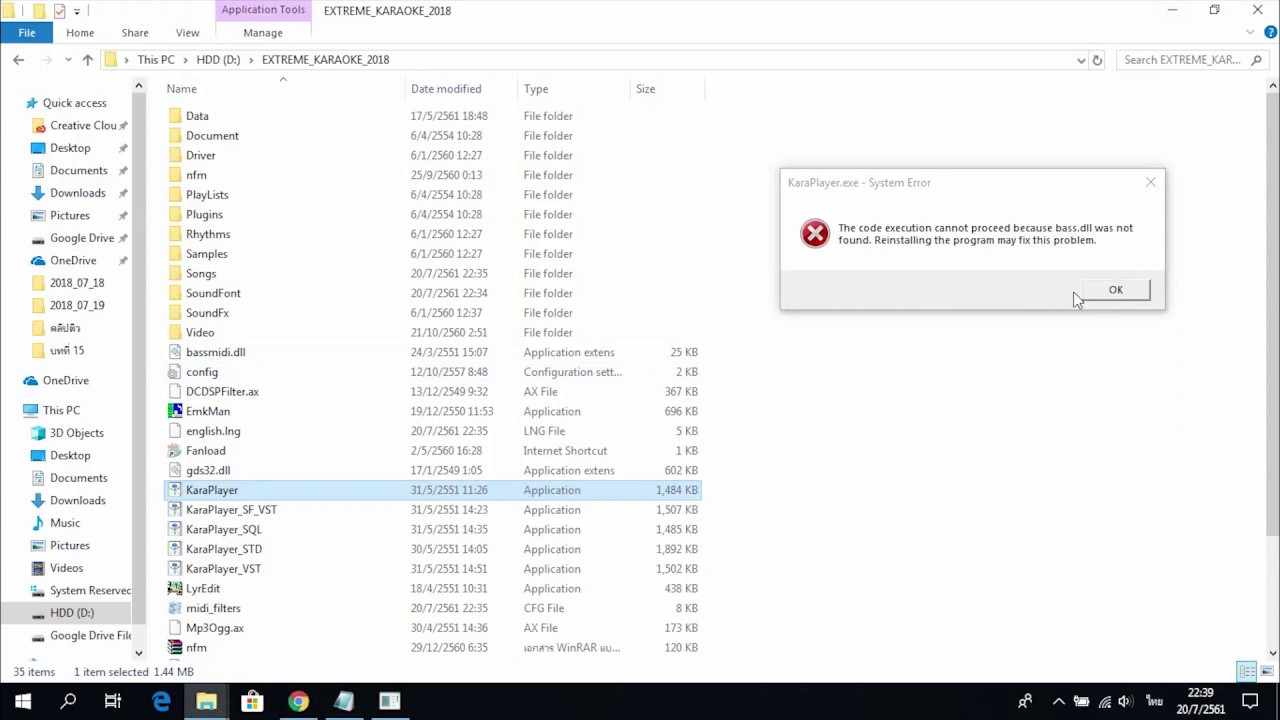Image resolution: width=1280 pixels, height=720 pixels.
Task: Expand the ribbon with the chevron
Action: (1250, 33)
